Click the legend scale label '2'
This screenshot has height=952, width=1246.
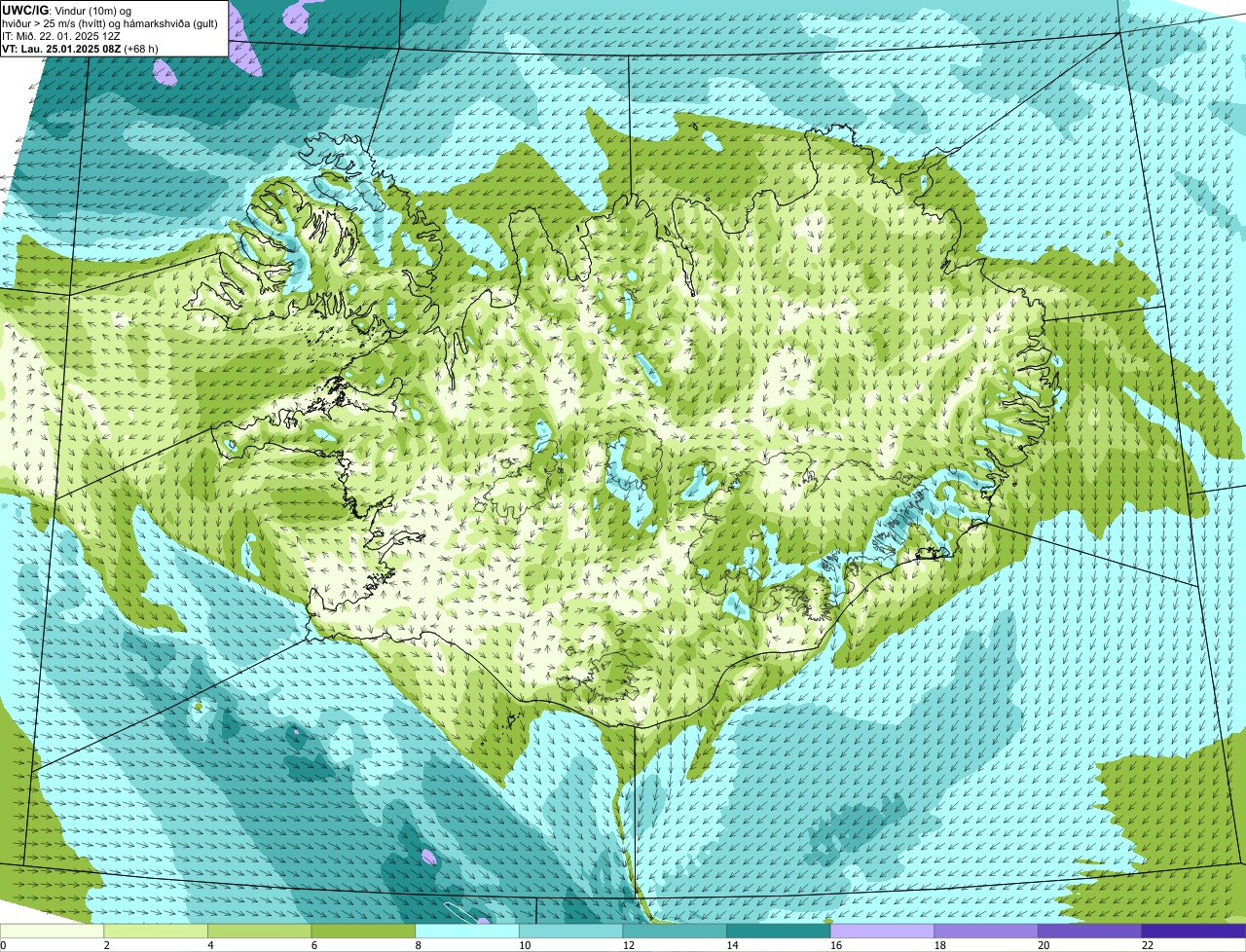pyautogui.click(x=106, y=945)
